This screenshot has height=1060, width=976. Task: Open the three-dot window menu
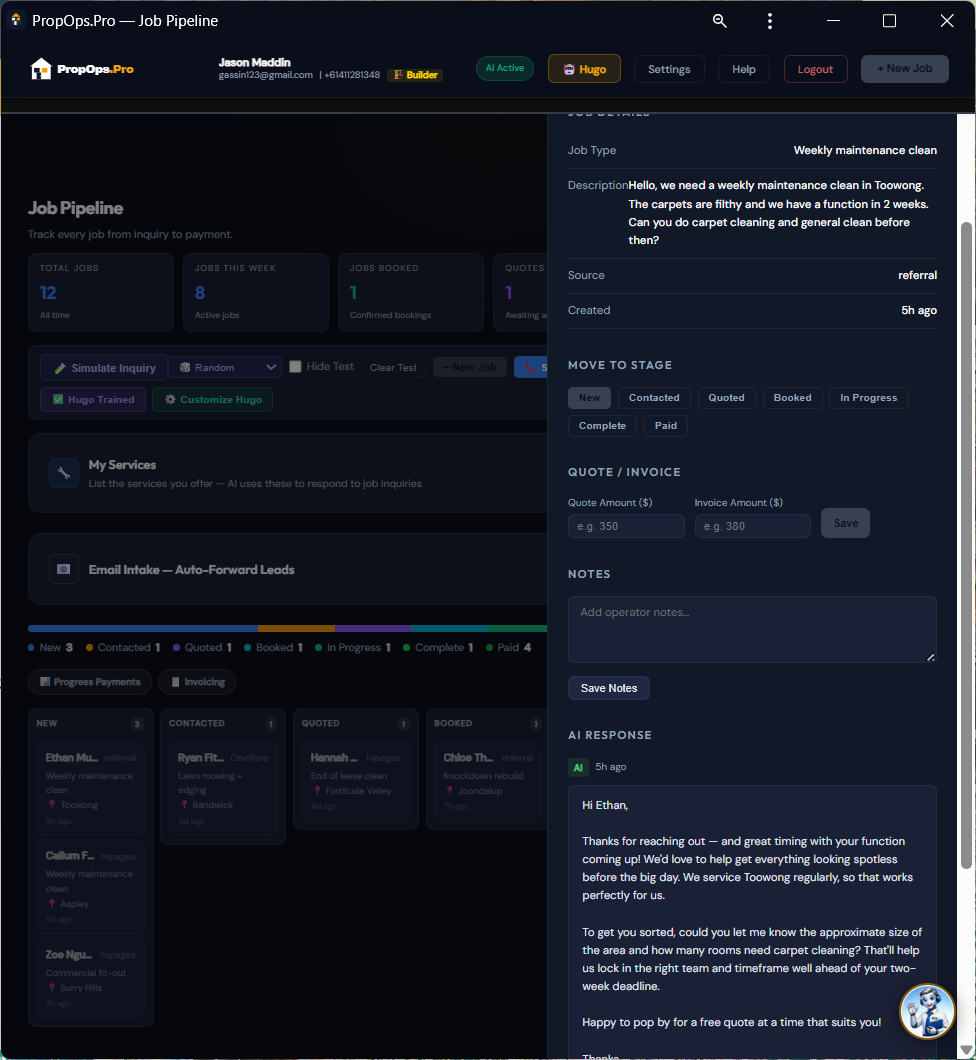tap(770, 21)
